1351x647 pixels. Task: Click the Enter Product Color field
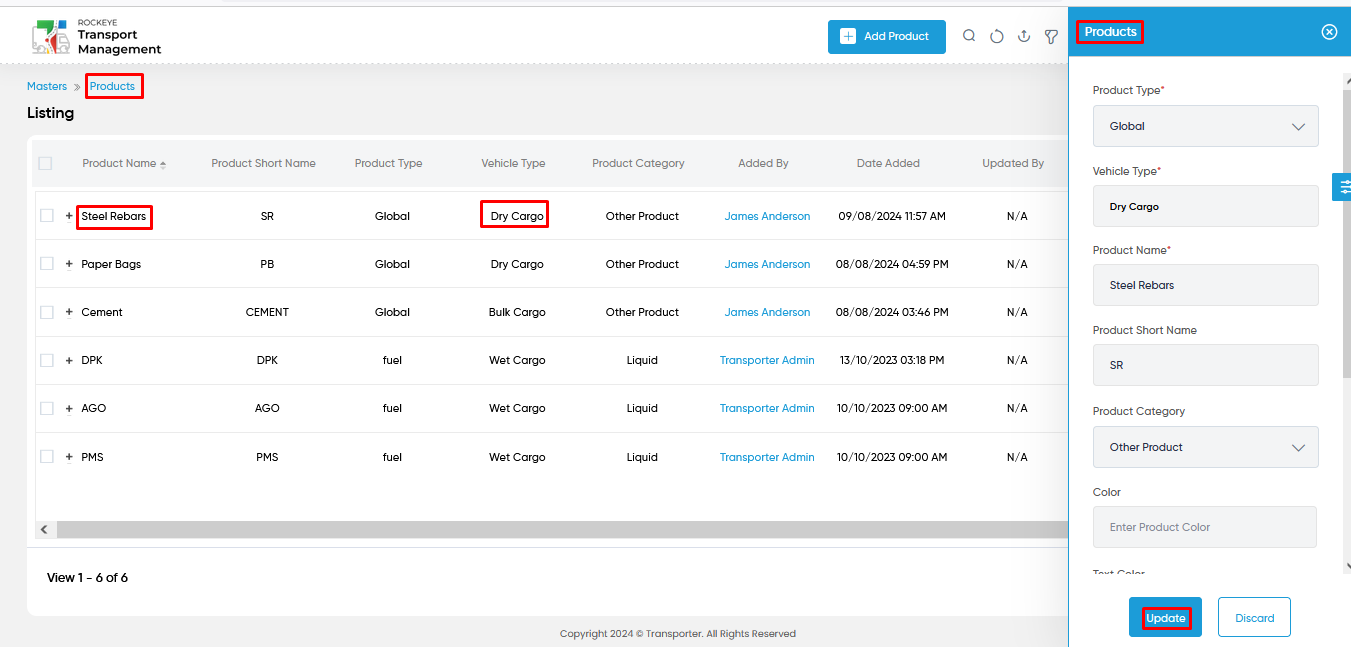[1205, 527]
